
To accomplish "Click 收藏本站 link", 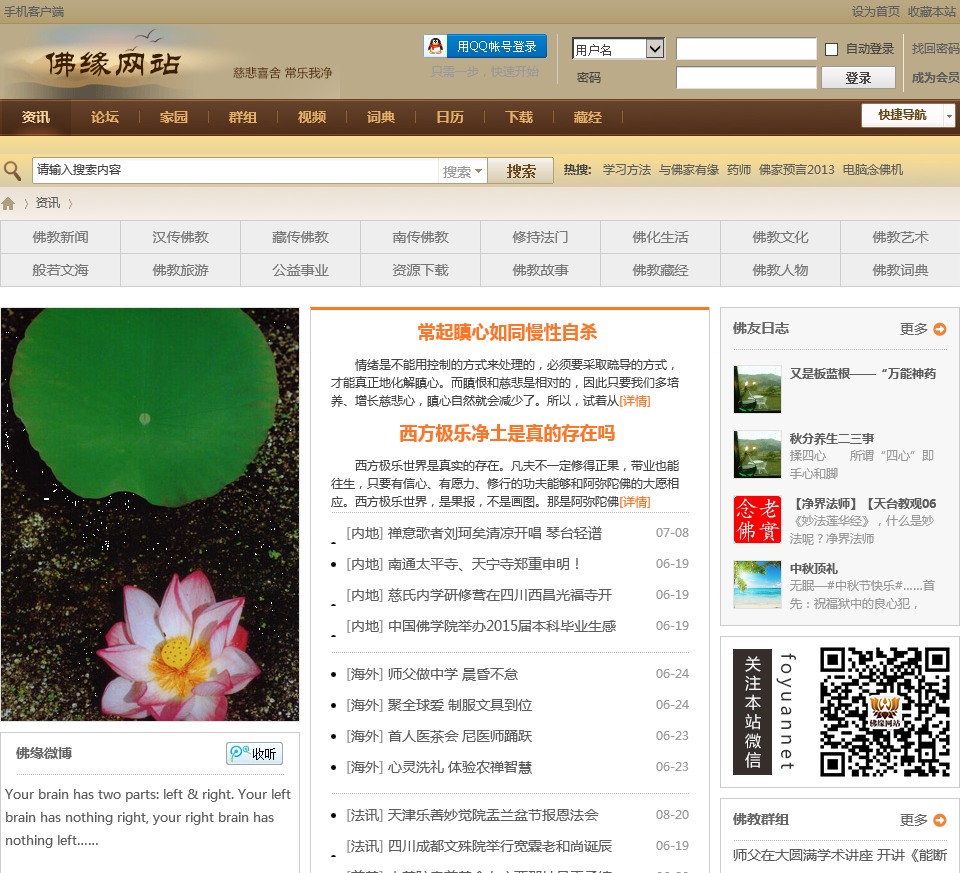I will pos(931,12).
